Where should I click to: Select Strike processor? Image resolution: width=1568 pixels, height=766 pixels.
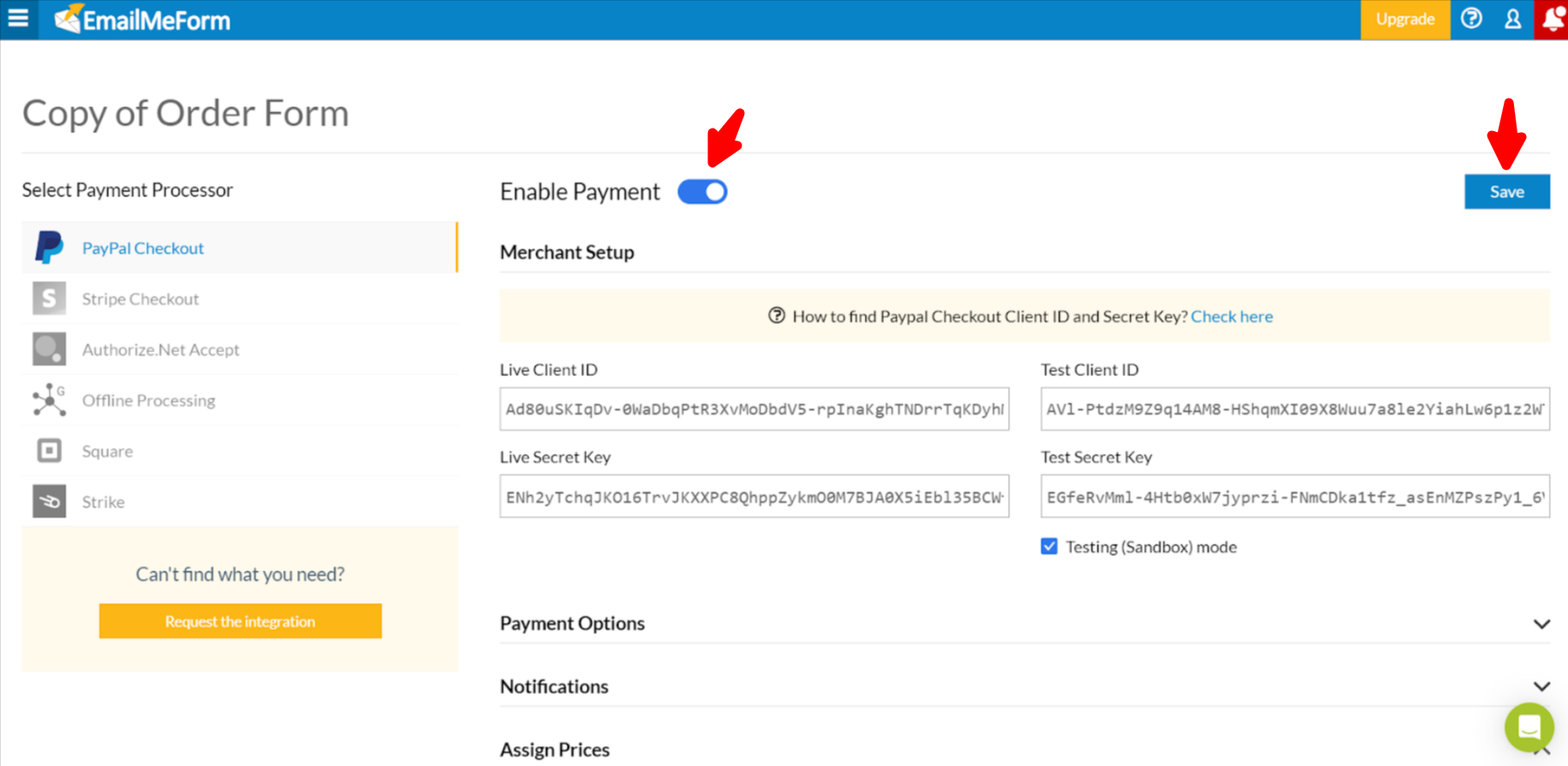coord(241,501)
